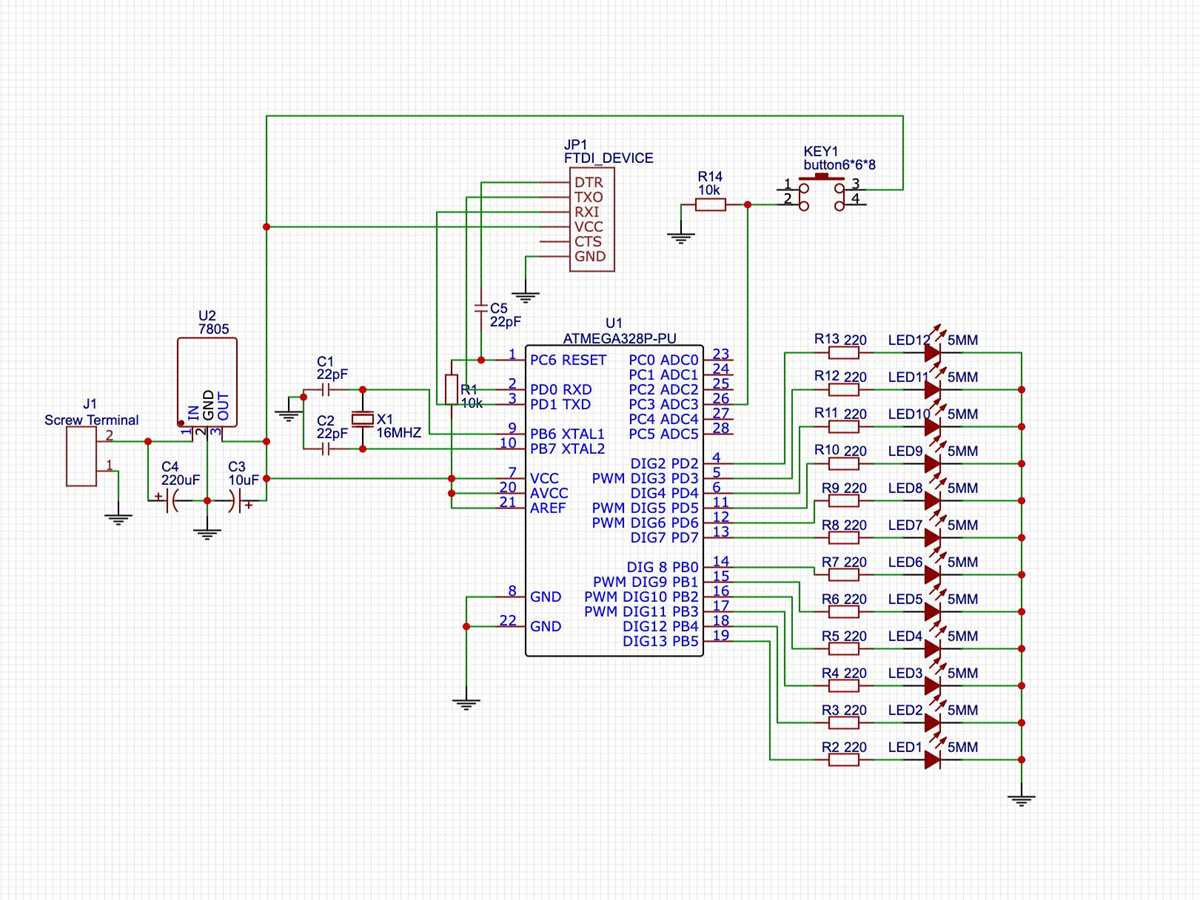Image resolution: width=1200 pixels, height=900 pixels.
Task: Click the LED3 designator label
Action: (x=905, y=673)
